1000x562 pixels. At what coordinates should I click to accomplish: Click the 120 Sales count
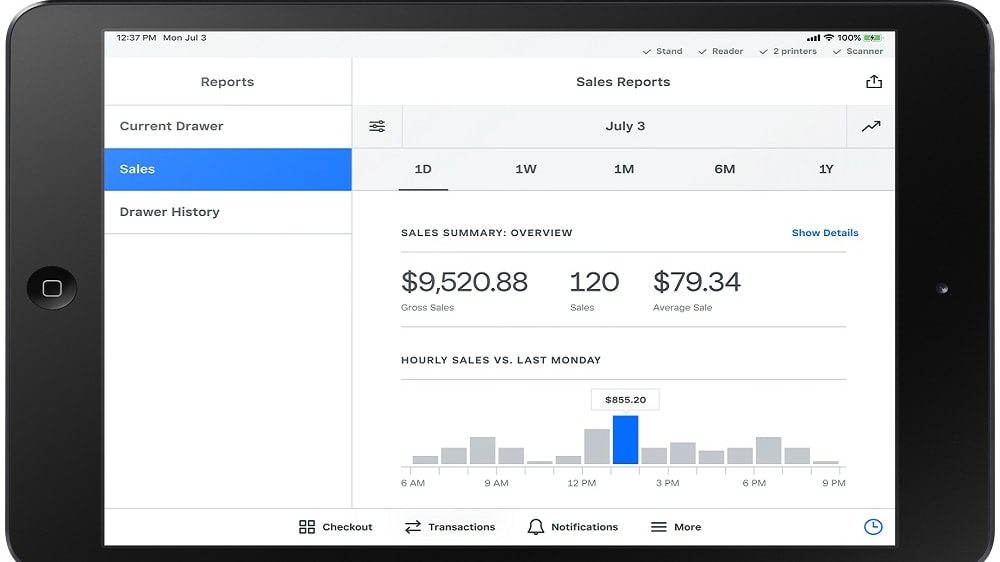(594, 282)
